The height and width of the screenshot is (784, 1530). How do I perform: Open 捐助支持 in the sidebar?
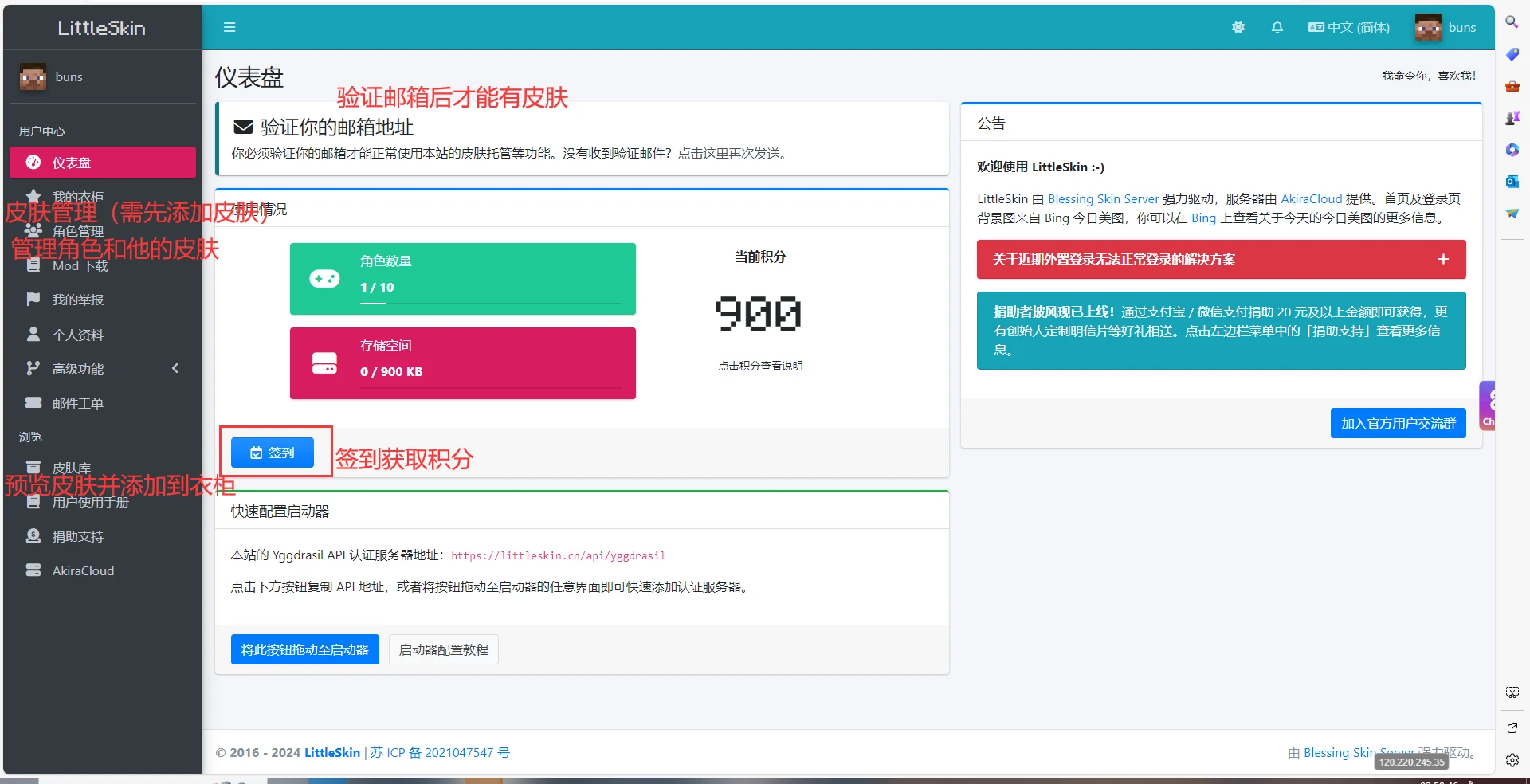[78, 537]
